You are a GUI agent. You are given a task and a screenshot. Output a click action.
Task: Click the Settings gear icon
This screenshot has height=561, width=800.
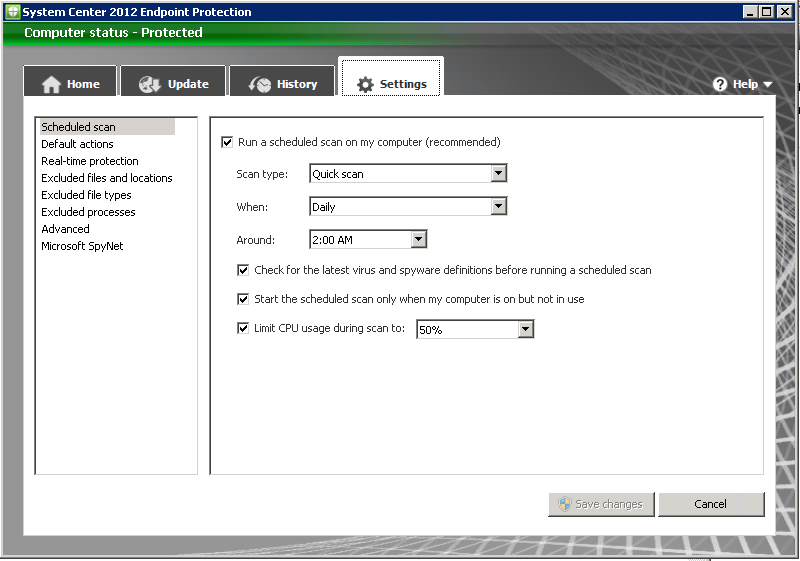point(365,84)
